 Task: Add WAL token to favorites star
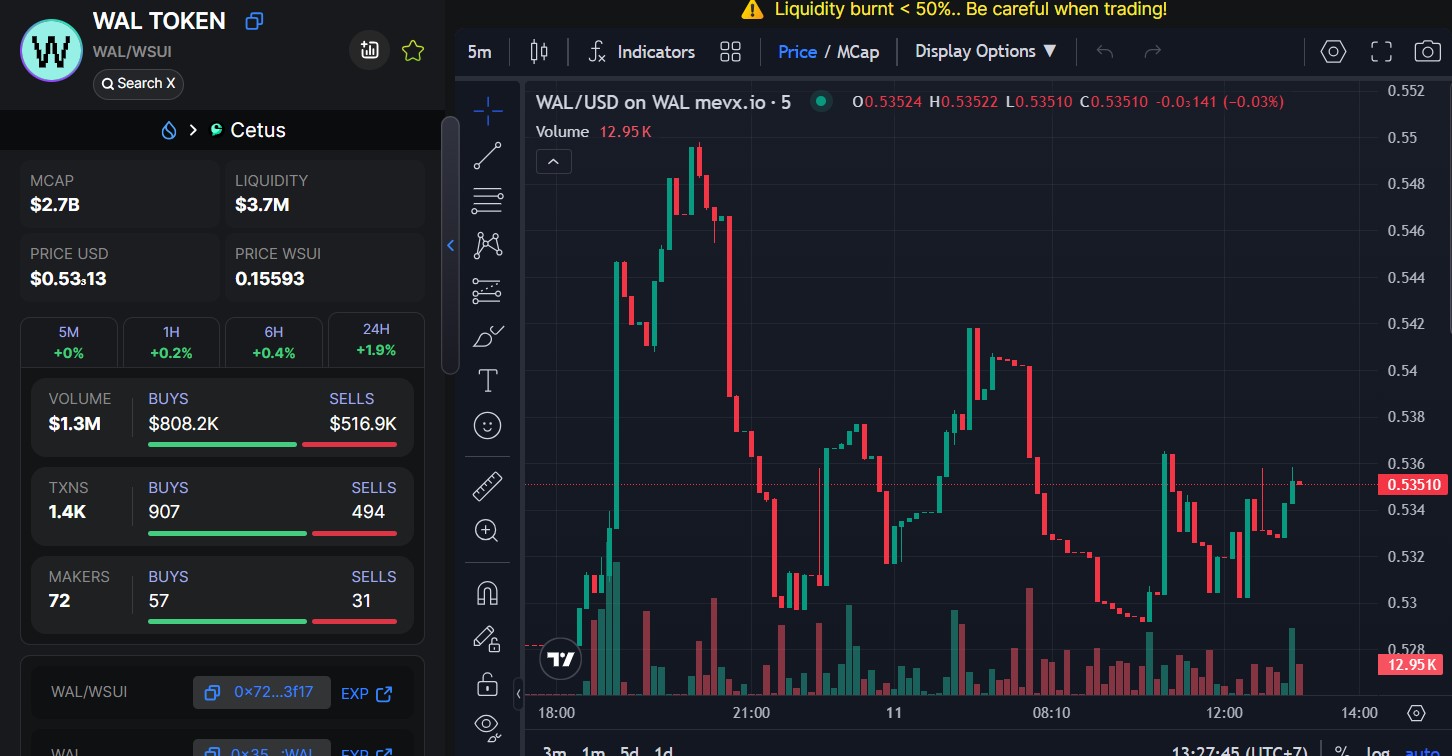click(x=413, y=51)
